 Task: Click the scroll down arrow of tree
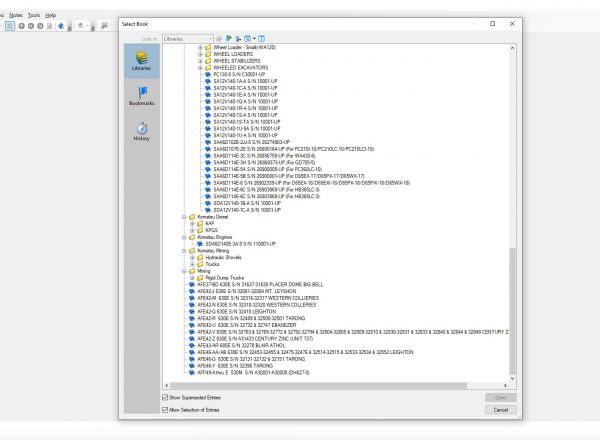512,378
